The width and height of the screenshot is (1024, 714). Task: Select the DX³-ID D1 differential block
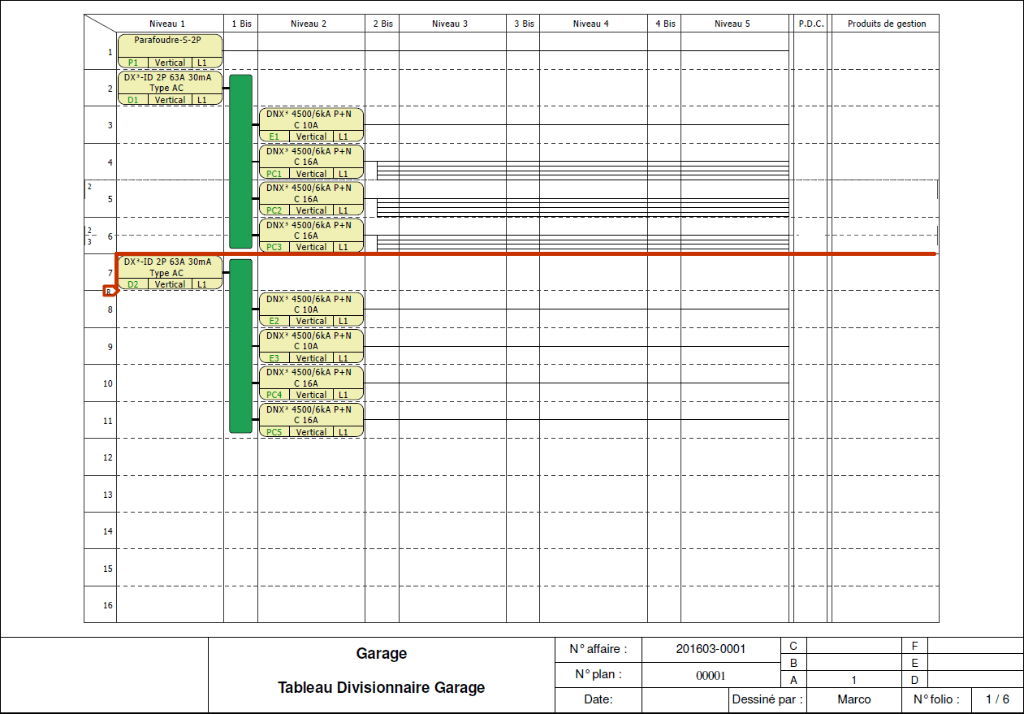point(170,88)
